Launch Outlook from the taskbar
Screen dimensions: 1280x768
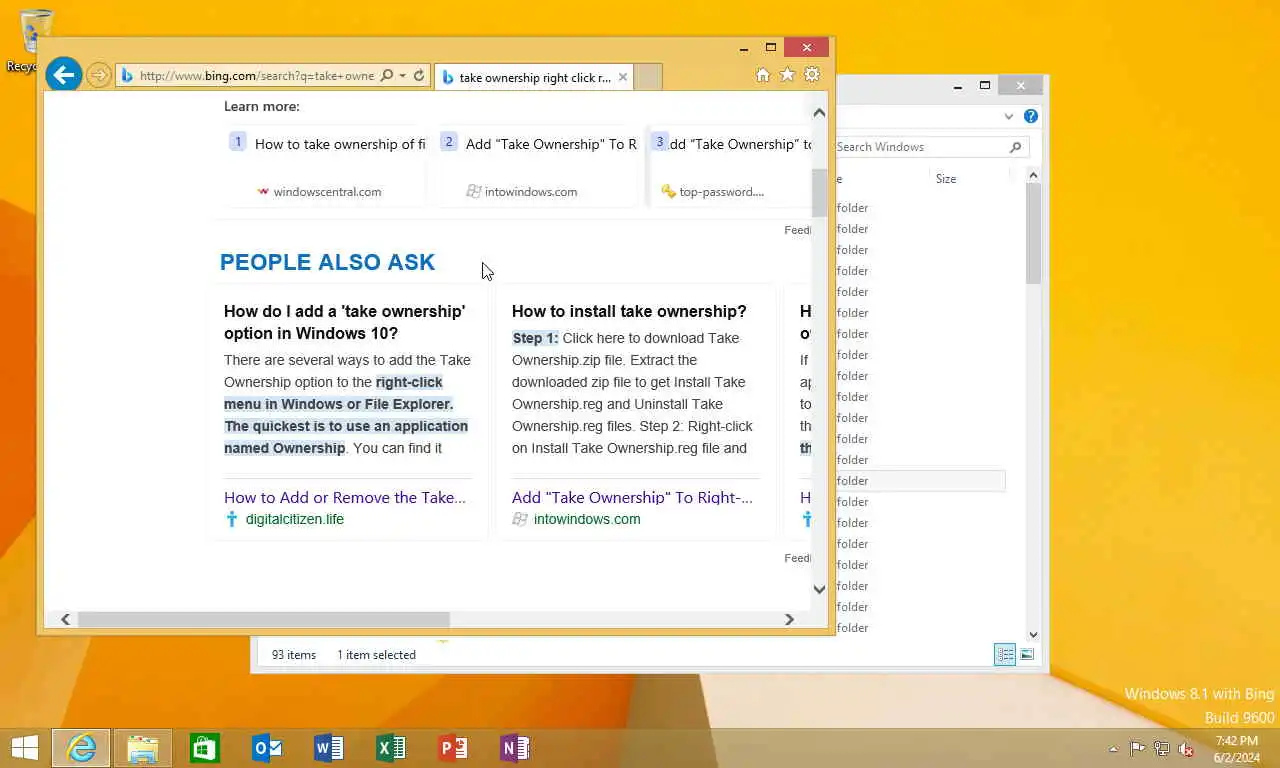click(267, 748)
